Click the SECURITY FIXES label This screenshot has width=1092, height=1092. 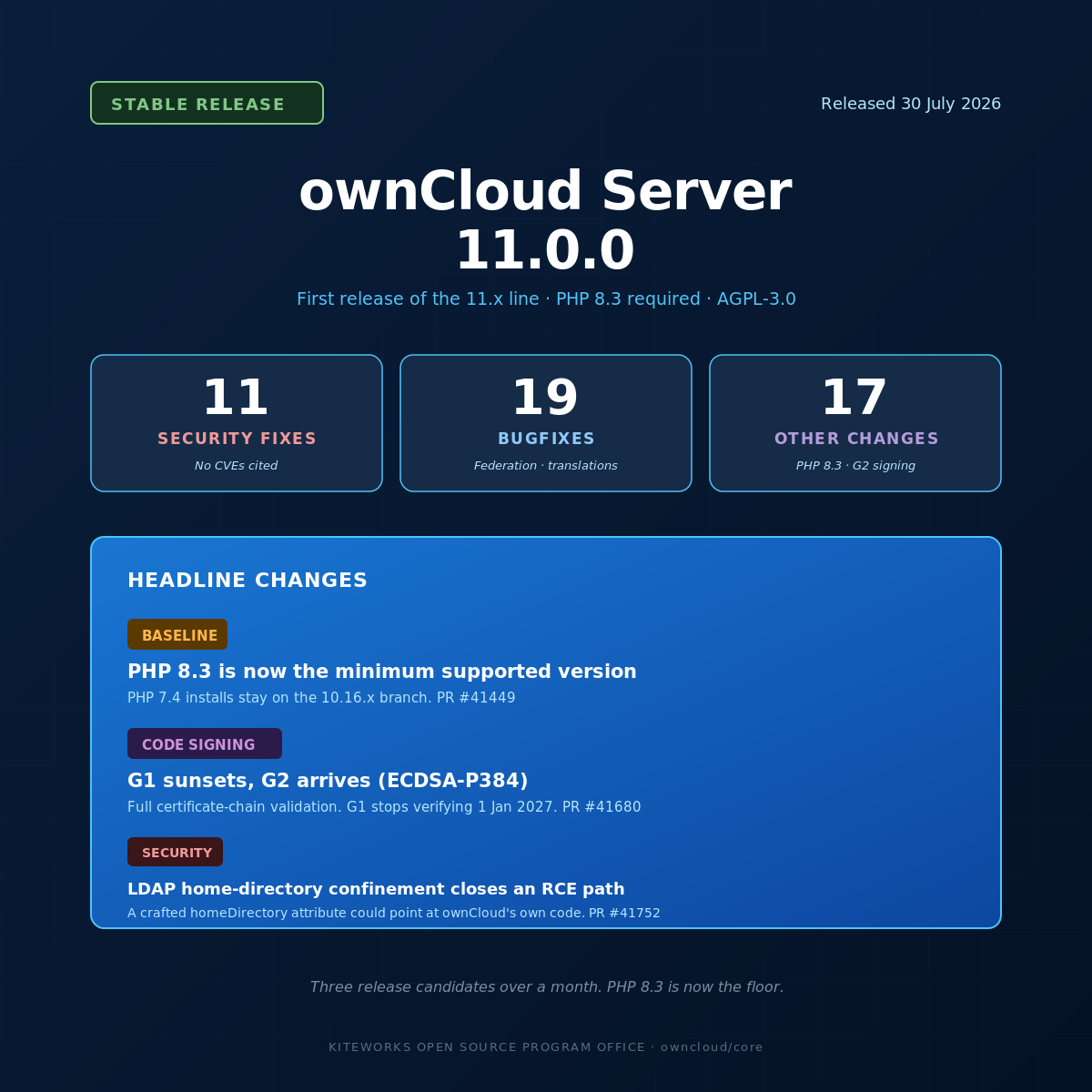click(x=237, y=439)
